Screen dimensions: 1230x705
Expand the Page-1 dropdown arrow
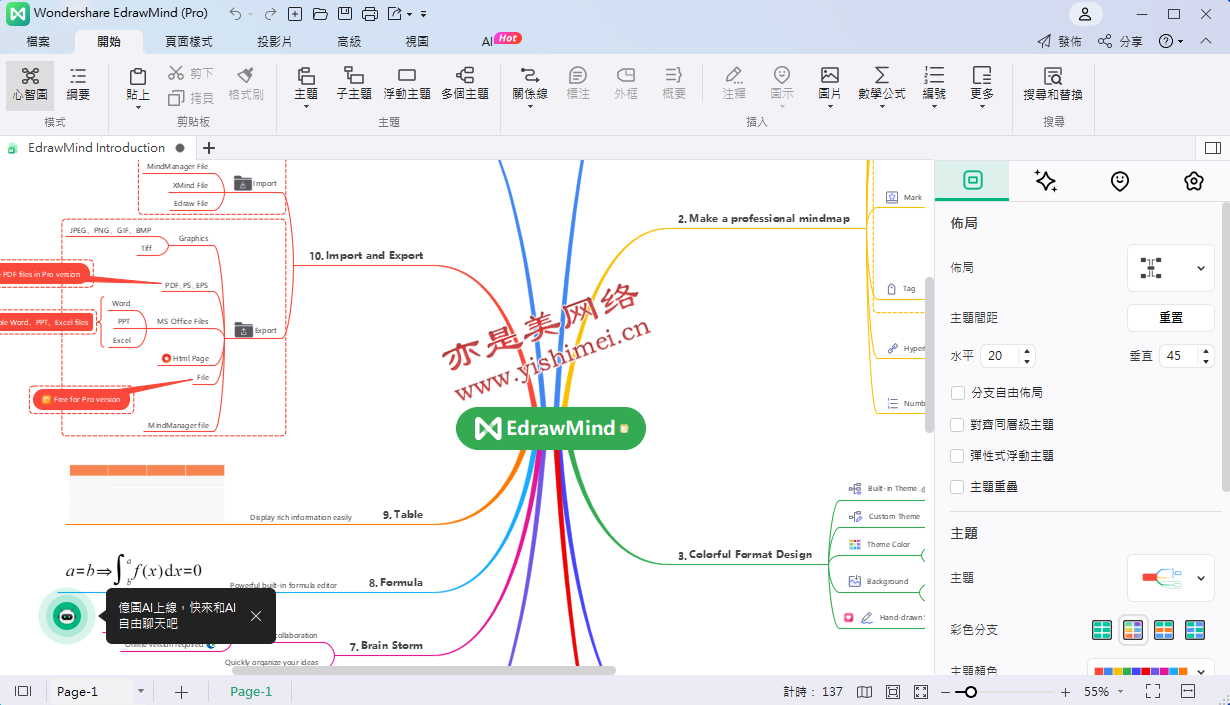[141, 692]
